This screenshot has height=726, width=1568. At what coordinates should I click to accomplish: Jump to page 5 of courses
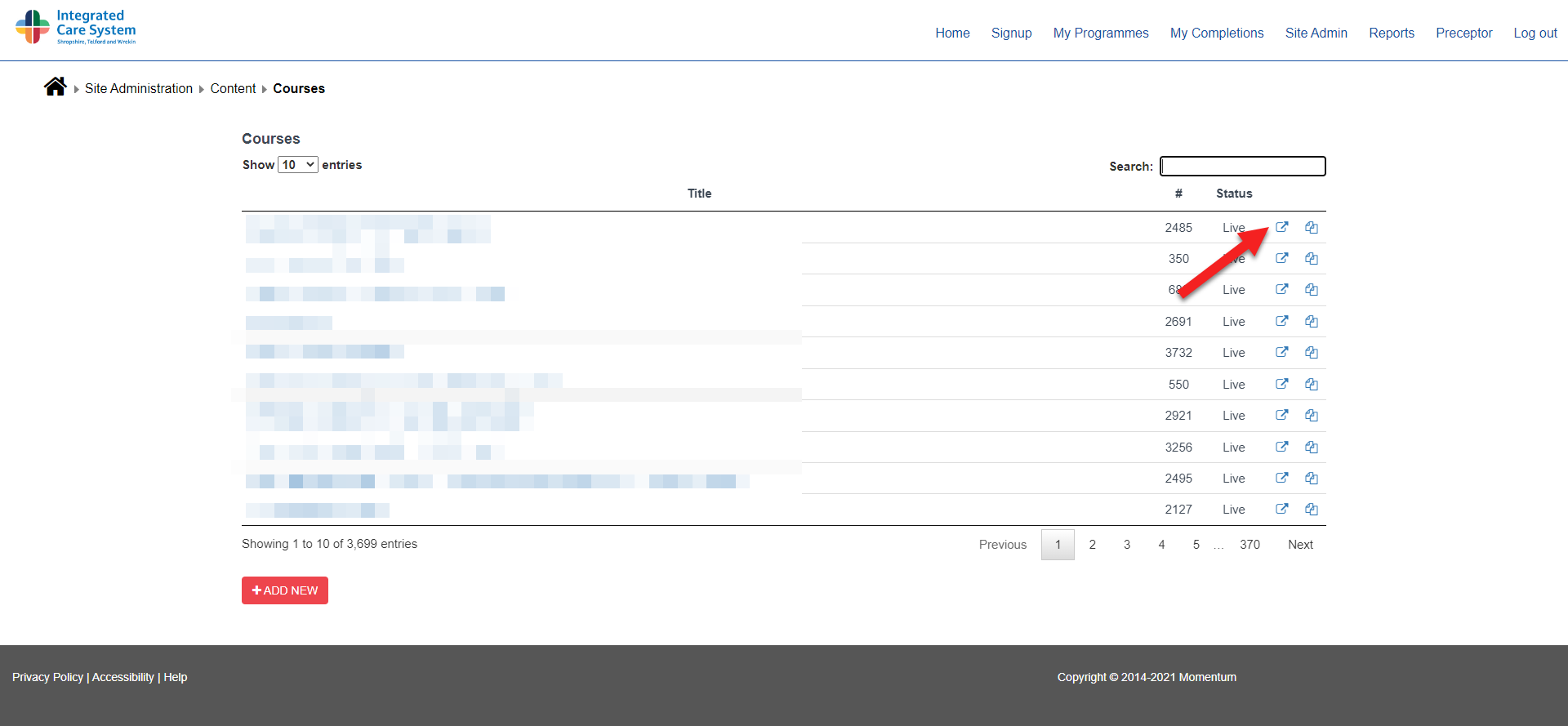point(1196,545)
